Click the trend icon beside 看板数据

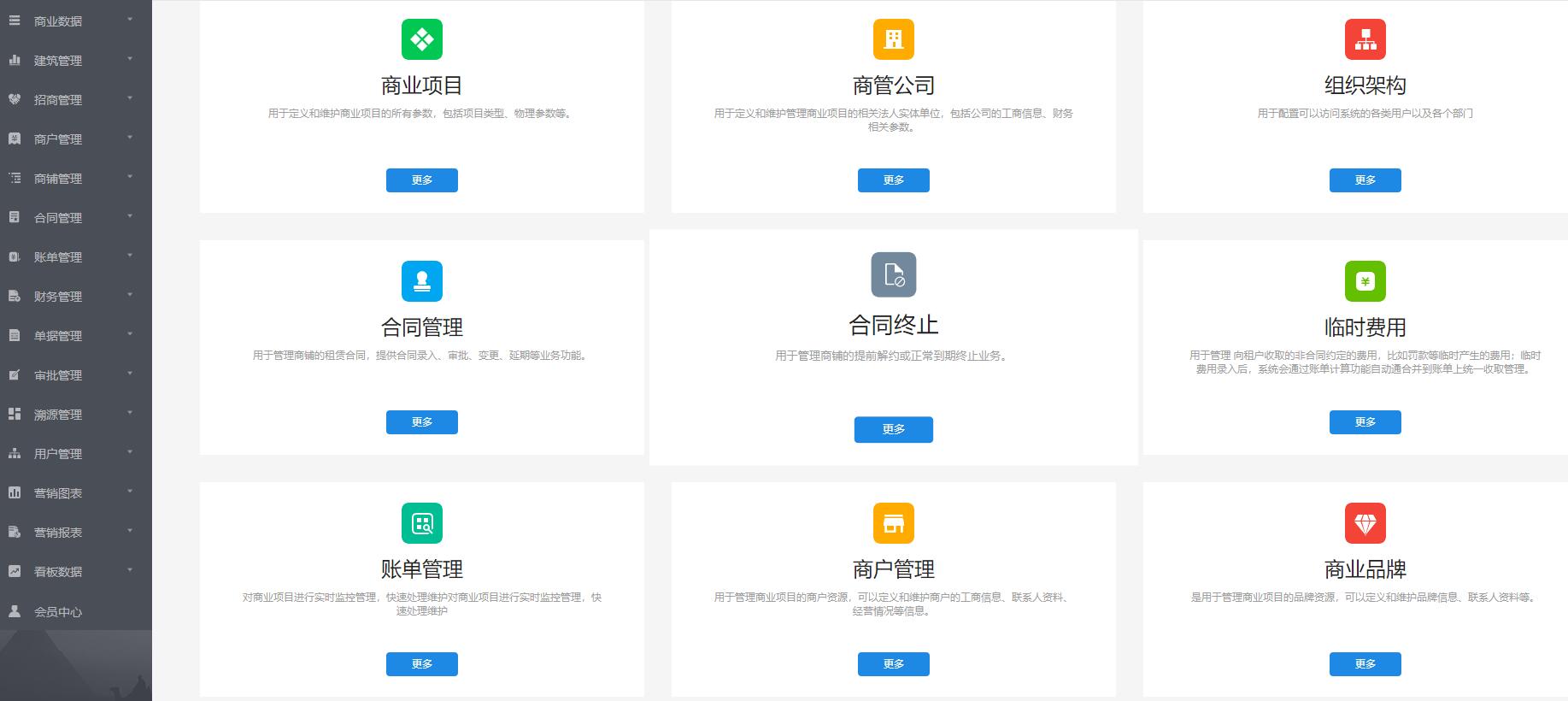(15, 571)
